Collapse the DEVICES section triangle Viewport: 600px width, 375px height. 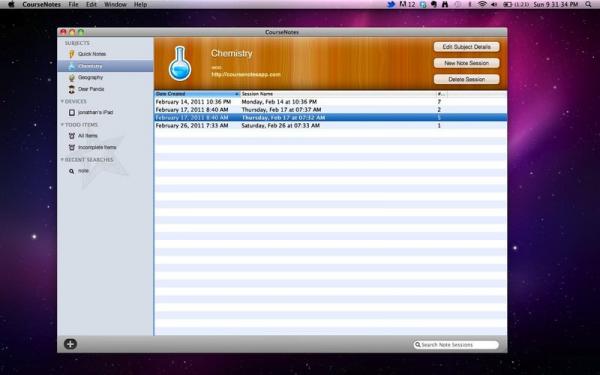pyautogui.click(x=62, y=101)
